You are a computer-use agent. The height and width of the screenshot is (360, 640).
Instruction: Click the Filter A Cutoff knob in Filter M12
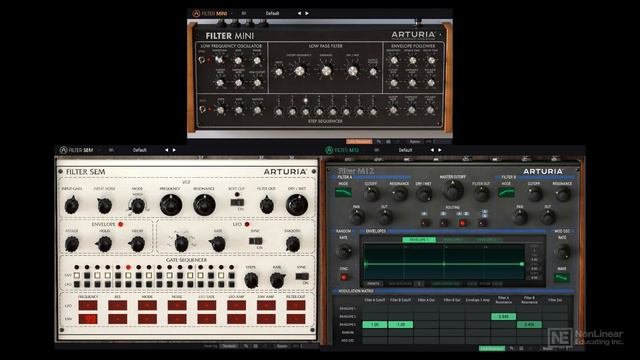click(x=371, y=194)
